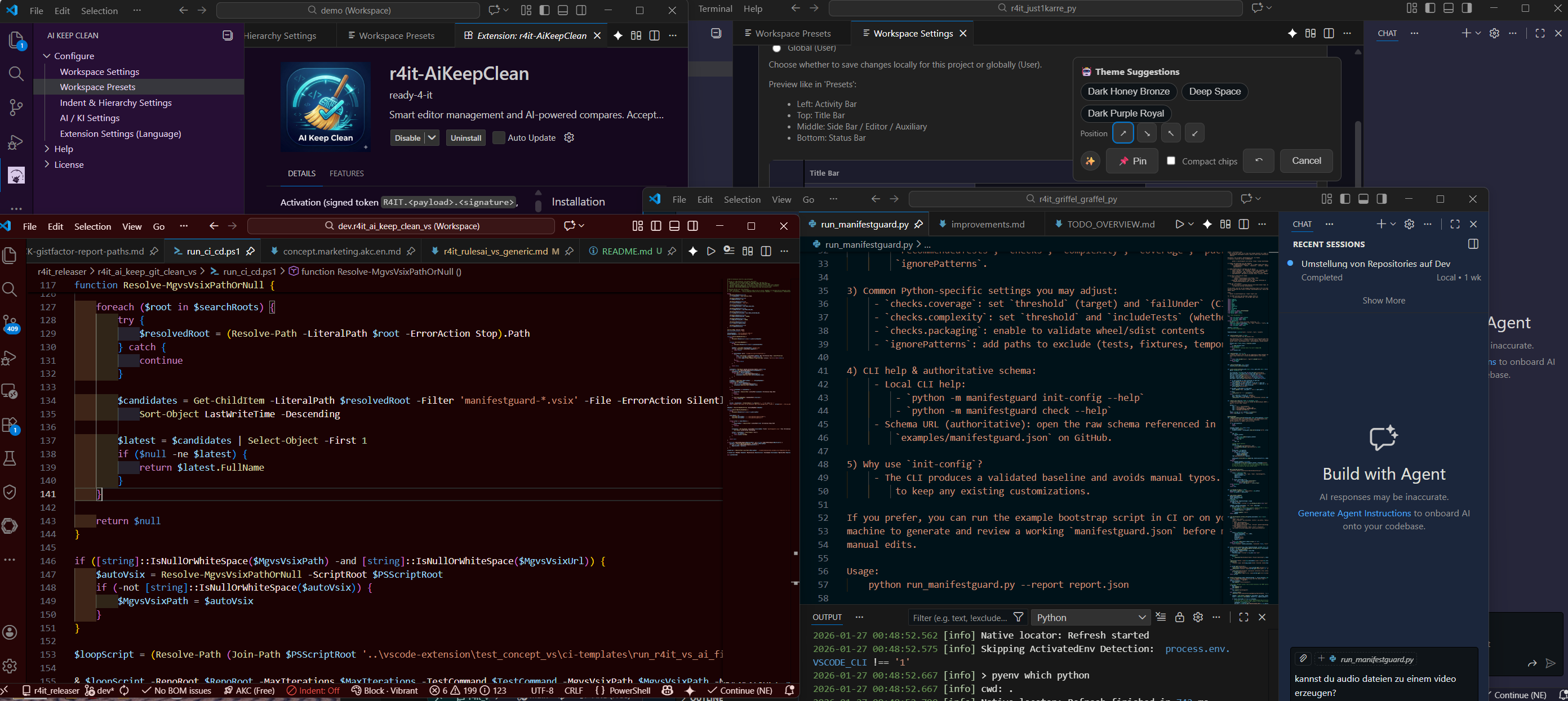Viewport: 1568px width, 701px height.
Task: Click the Uninstall extension button
Action: [x=465, y=138]
